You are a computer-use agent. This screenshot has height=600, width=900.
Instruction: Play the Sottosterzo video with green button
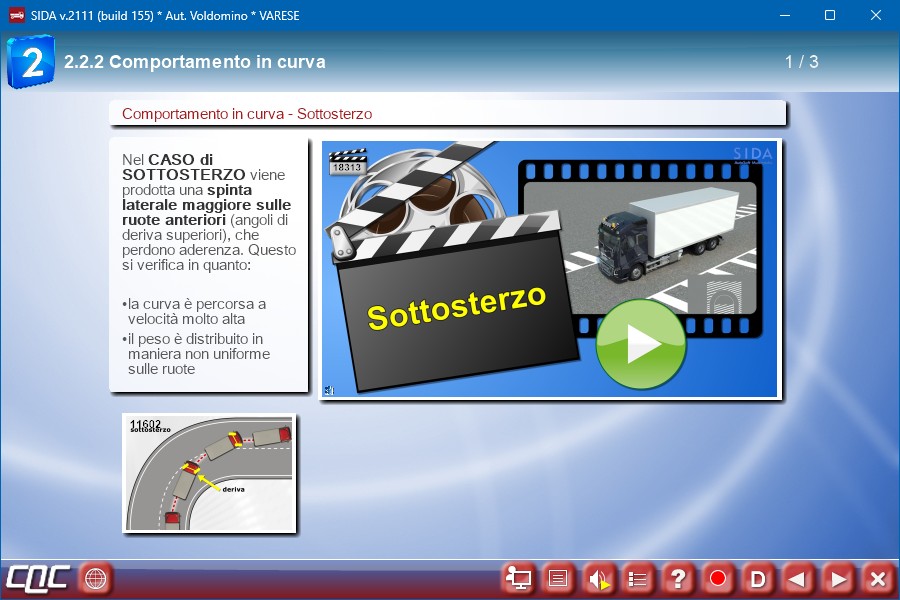[640, 344]
